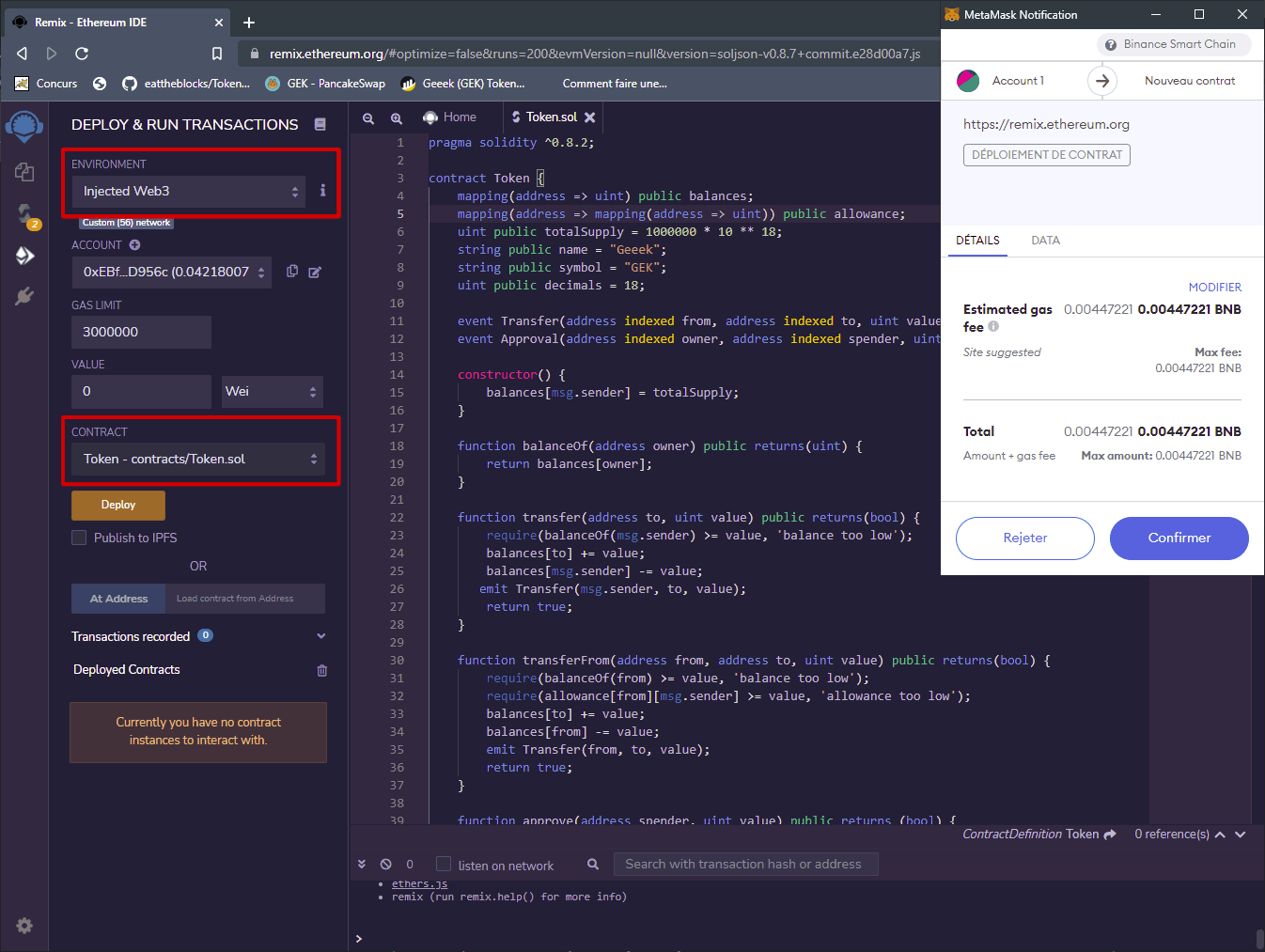Jump to ContractDefinition Token reference arrow
Viewport: 1265px width, 952px height.
pos(1110,834)
